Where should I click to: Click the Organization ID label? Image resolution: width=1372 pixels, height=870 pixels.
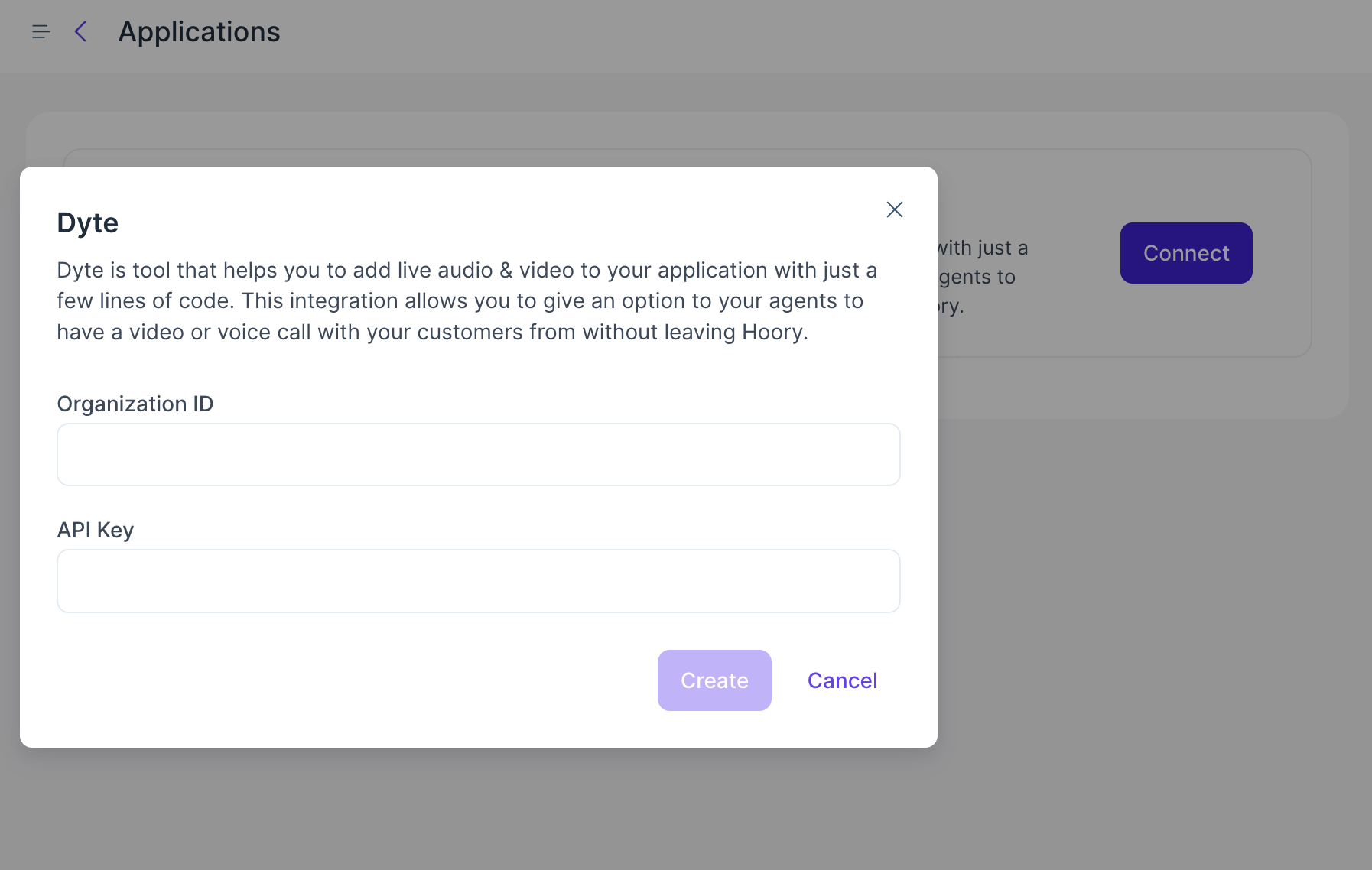pyautogui.click(x=135, y=404)
